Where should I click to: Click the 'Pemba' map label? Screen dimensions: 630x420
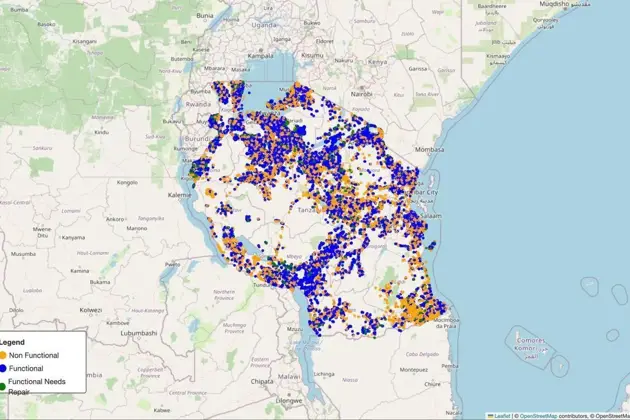click(450, 366)
